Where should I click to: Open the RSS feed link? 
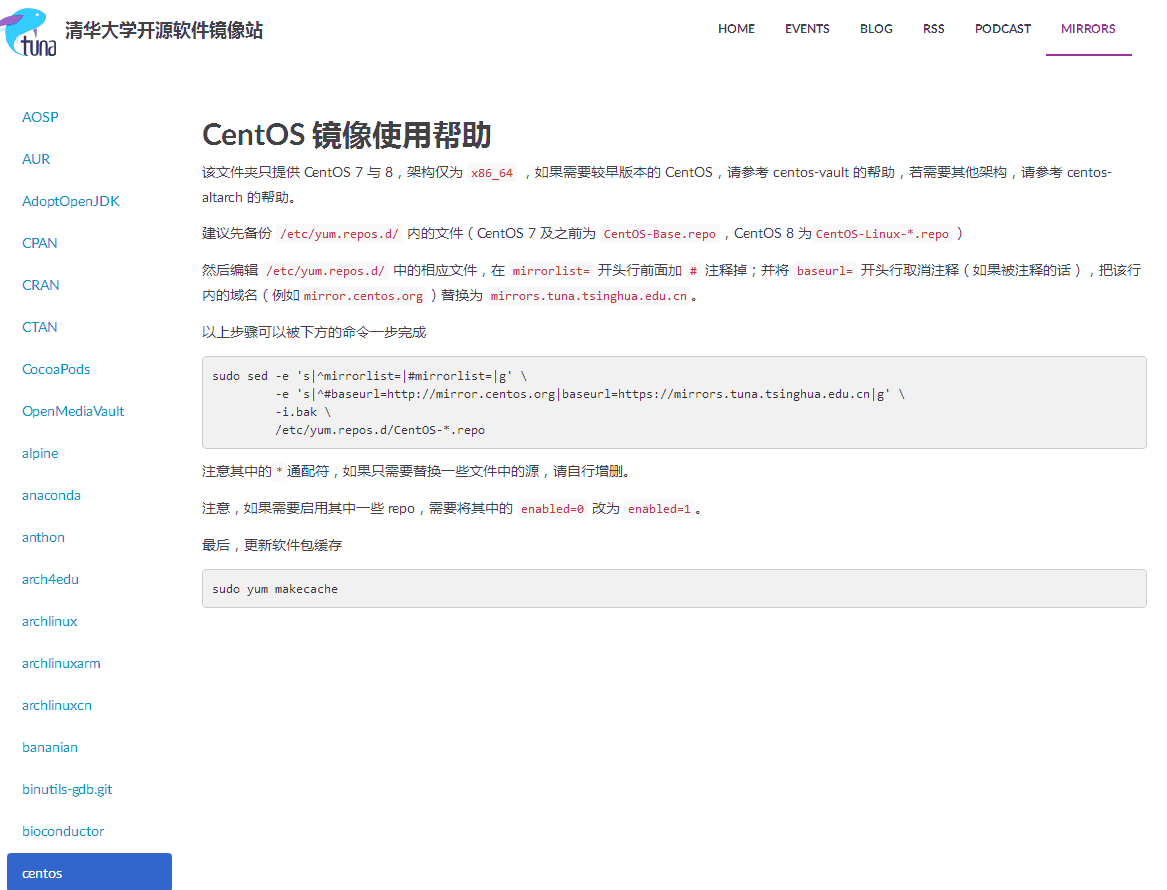[933, 28]
